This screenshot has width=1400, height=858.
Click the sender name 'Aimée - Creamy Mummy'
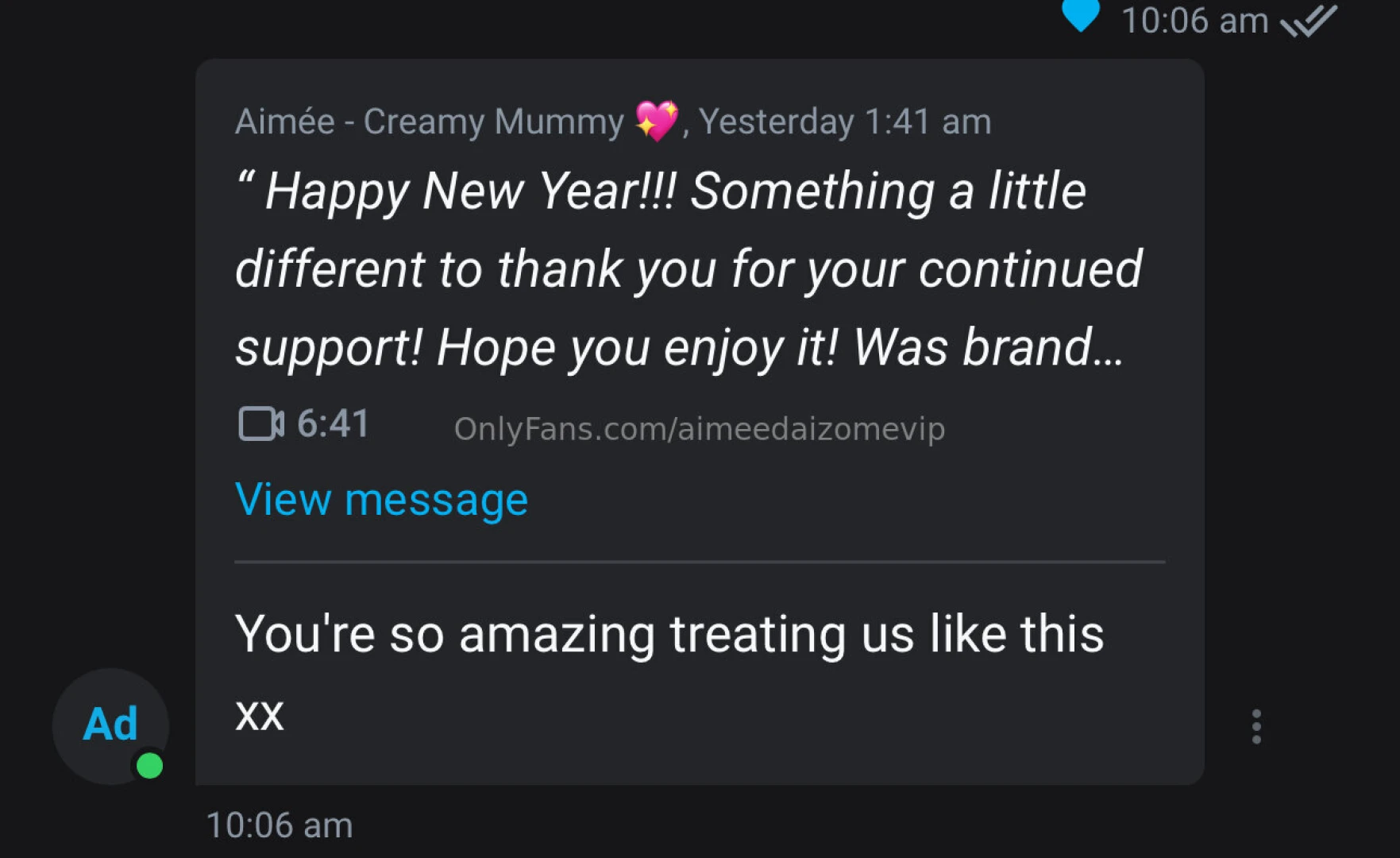pyautogui.click(x=430, y=122)
